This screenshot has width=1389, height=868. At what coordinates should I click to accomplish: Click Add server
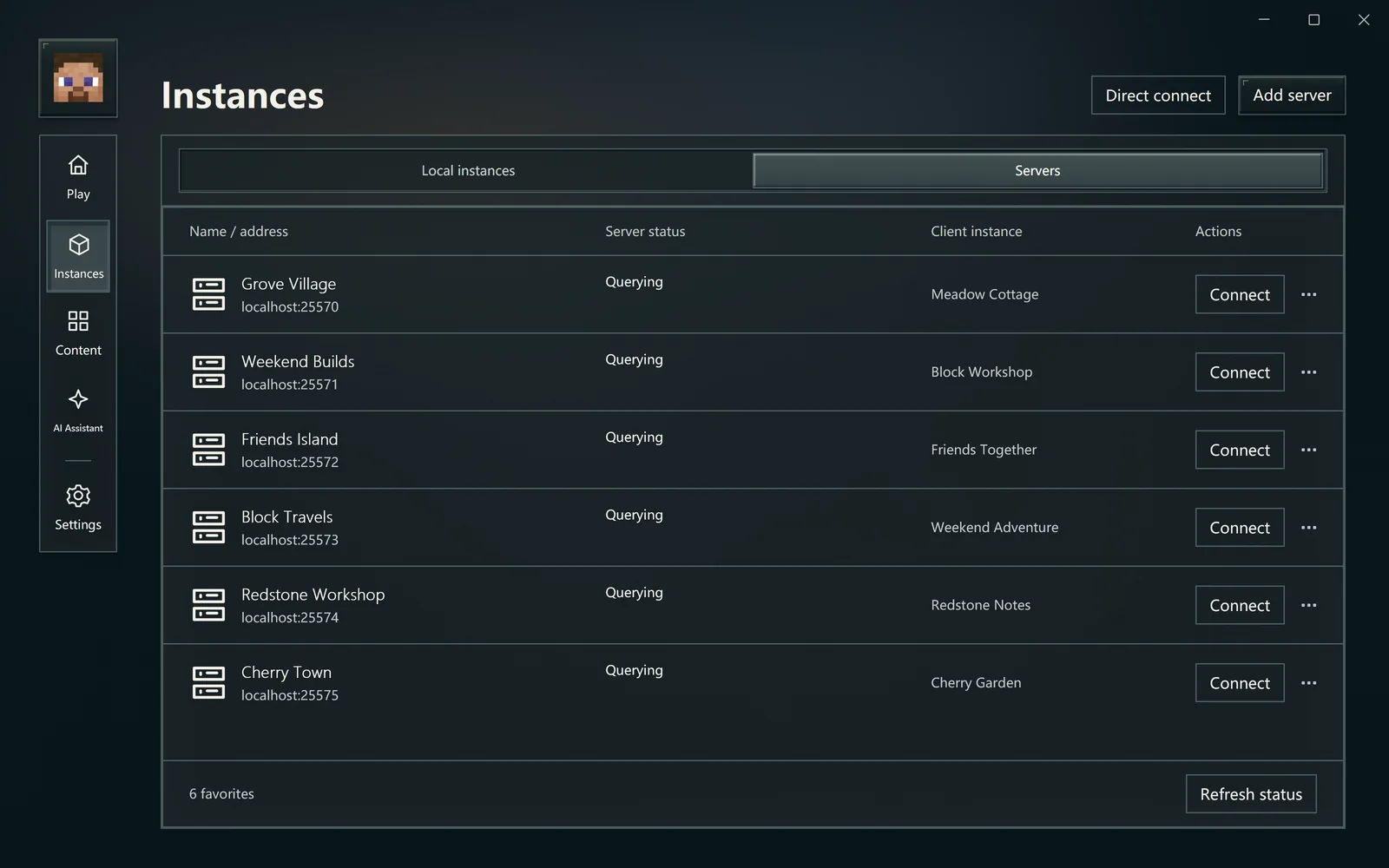pyautogui.click(x=1292, y=95)
